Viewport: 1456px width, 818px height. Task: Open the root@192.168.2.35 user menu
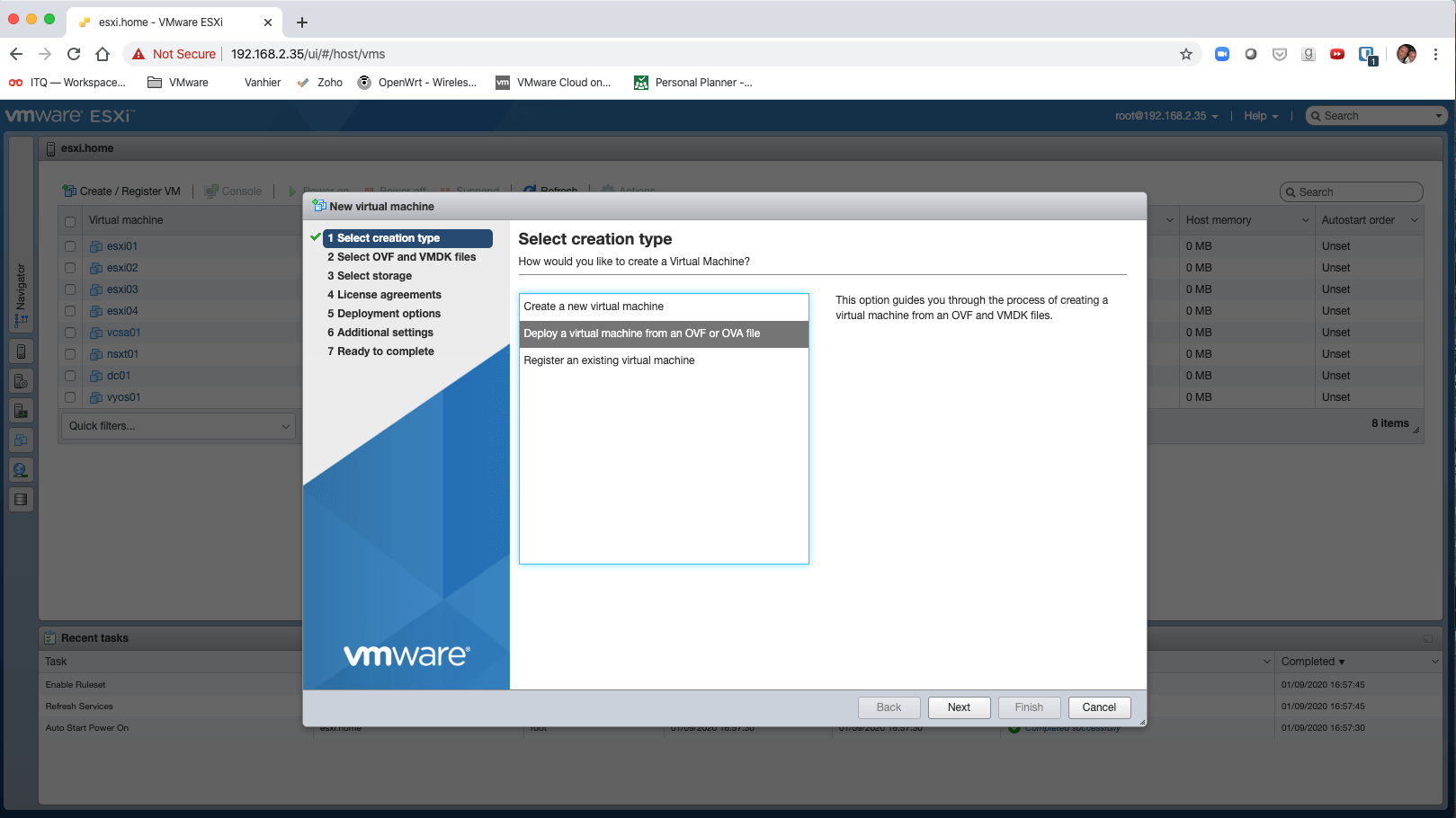1166,116
